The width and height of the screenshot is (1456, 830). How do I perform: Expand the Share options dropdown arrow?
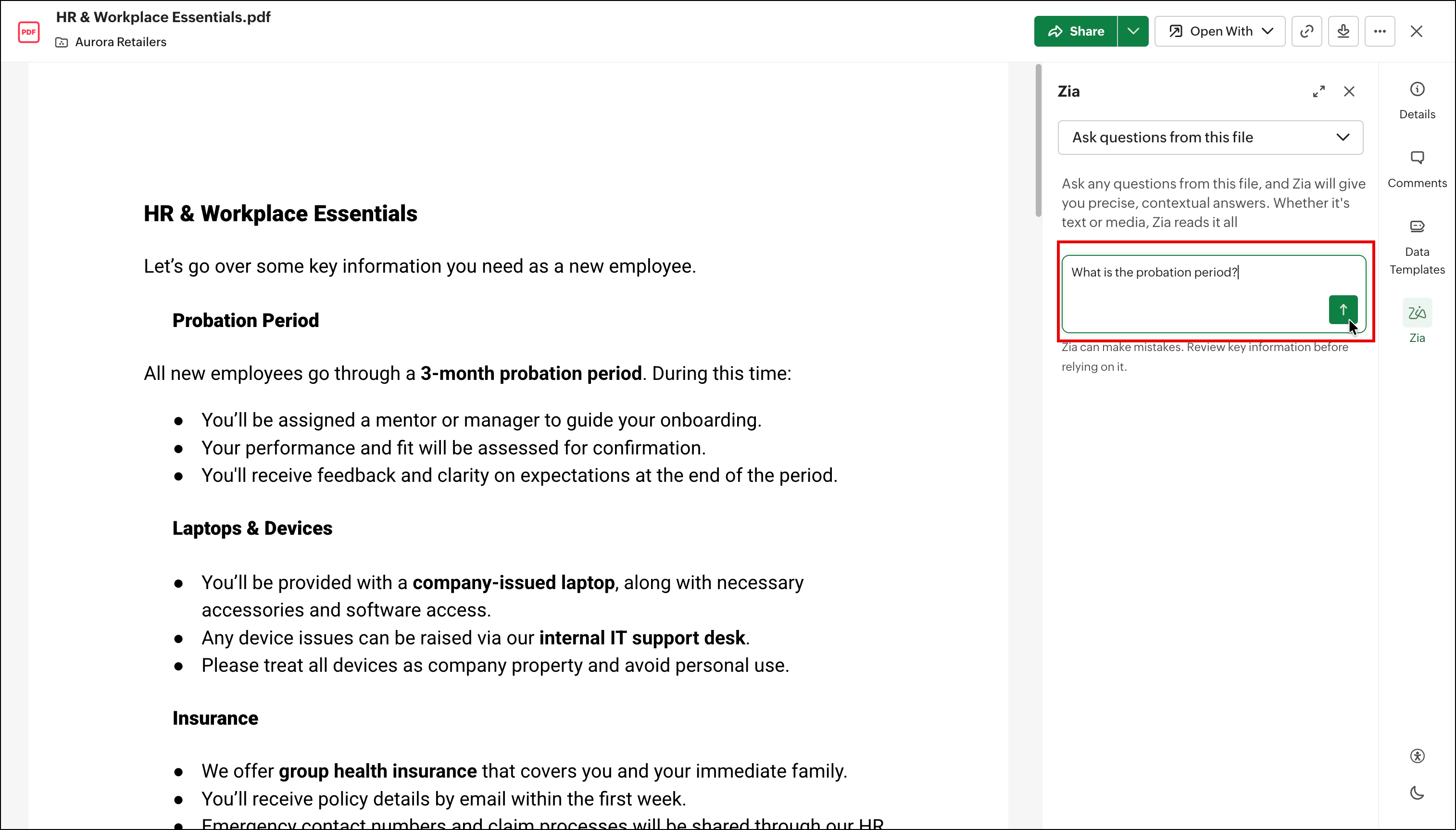click(x=1132, y=31)
